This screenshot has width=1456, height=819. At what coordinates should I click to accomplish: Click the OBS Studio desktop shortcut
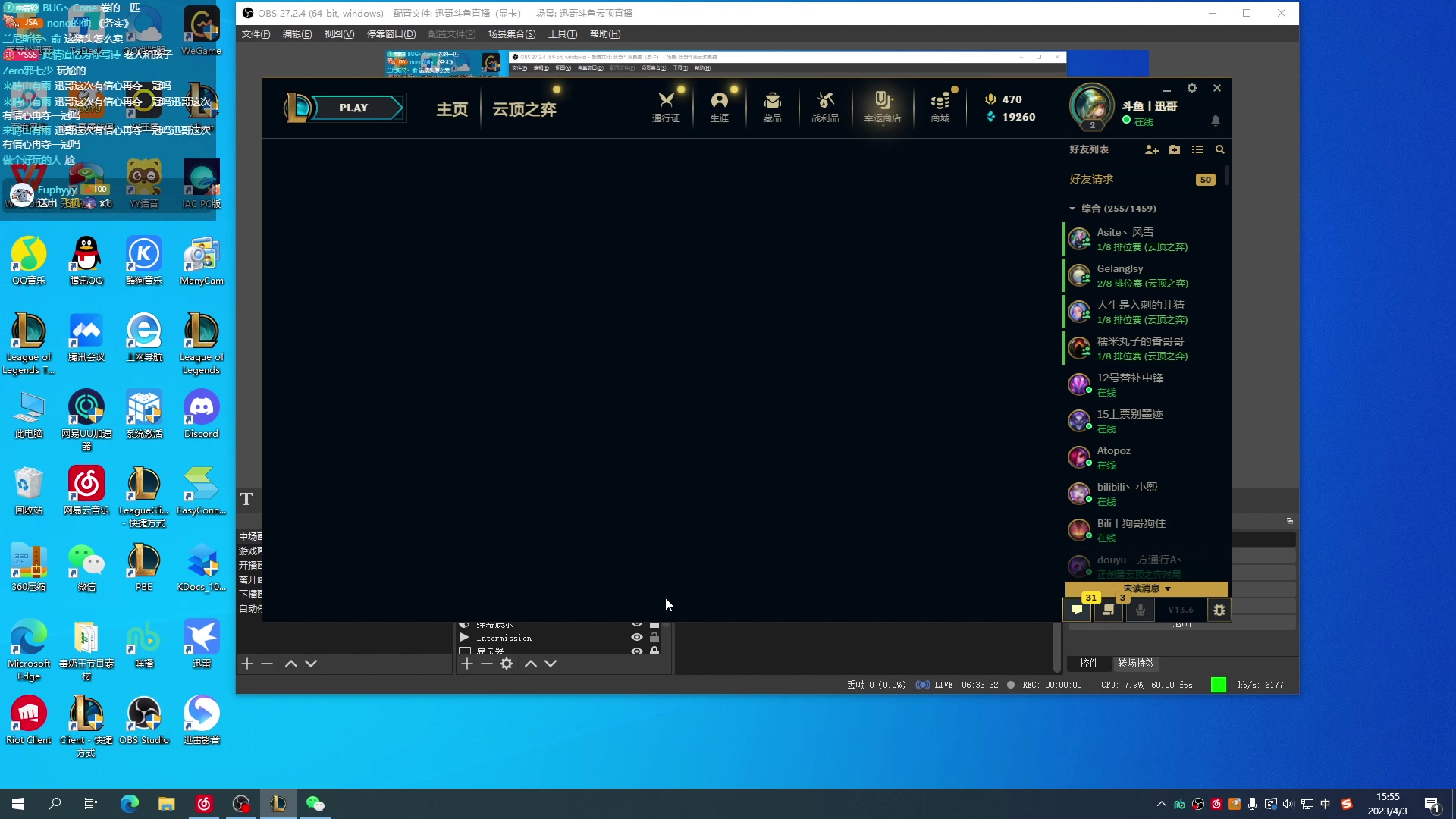[x=144, y=721]
